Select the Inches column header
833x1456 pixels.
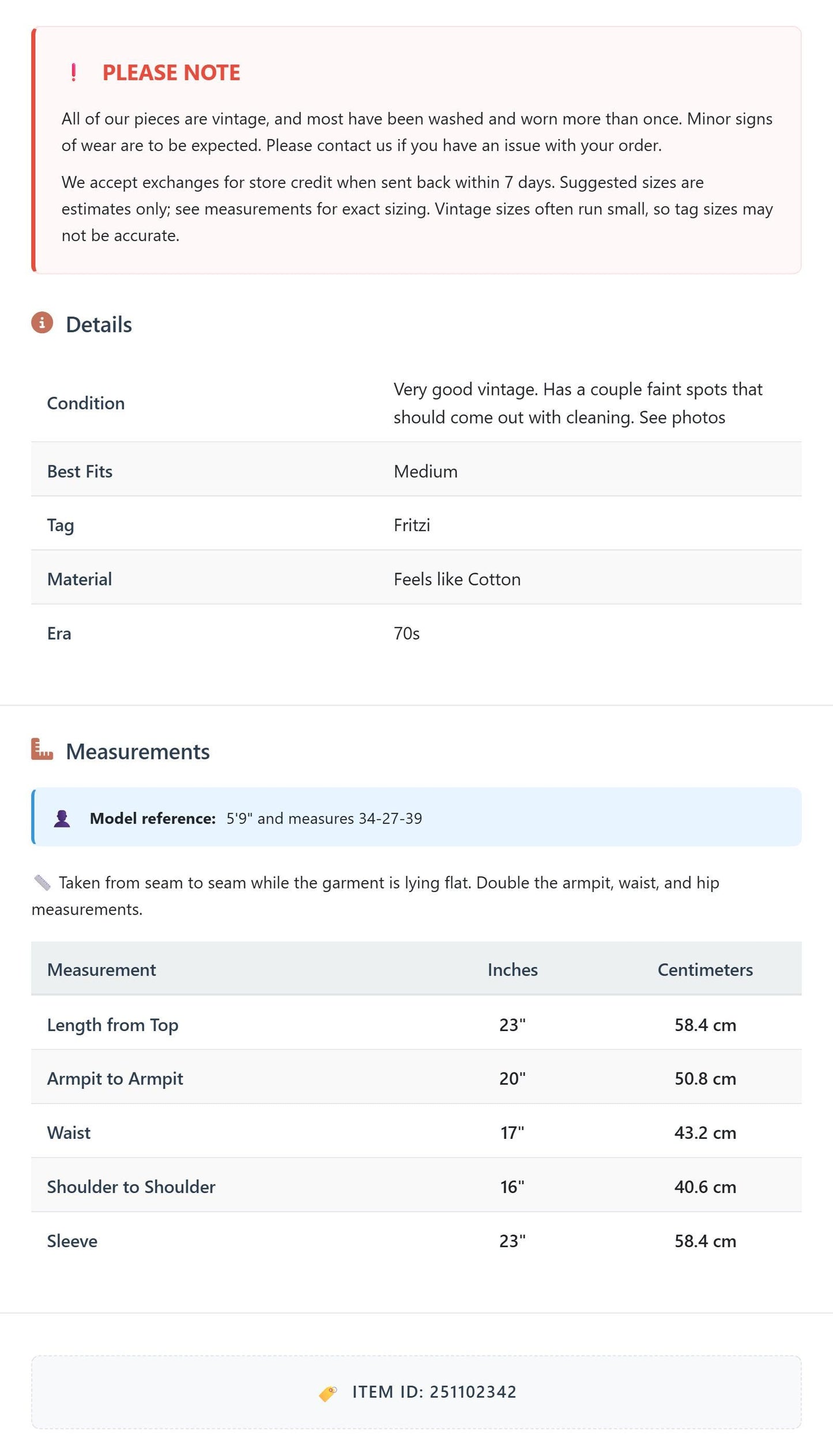click(512, 970)
